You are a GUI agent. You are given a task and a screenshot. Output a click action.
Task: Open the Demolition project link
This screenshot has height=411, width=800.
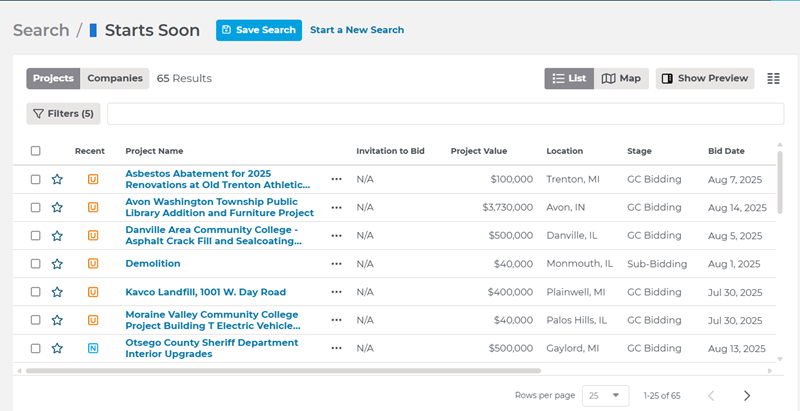[x=153, y=264]
